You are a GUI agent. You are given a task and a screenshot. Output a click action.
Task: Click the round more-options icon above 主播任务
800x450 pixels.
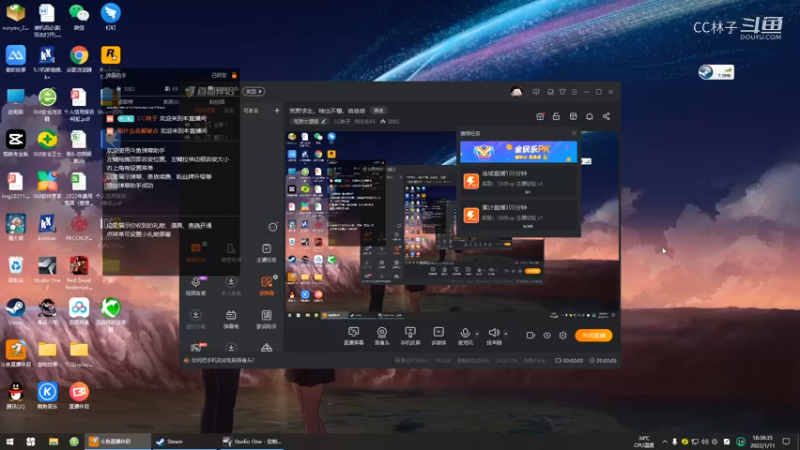click(273, 227)
